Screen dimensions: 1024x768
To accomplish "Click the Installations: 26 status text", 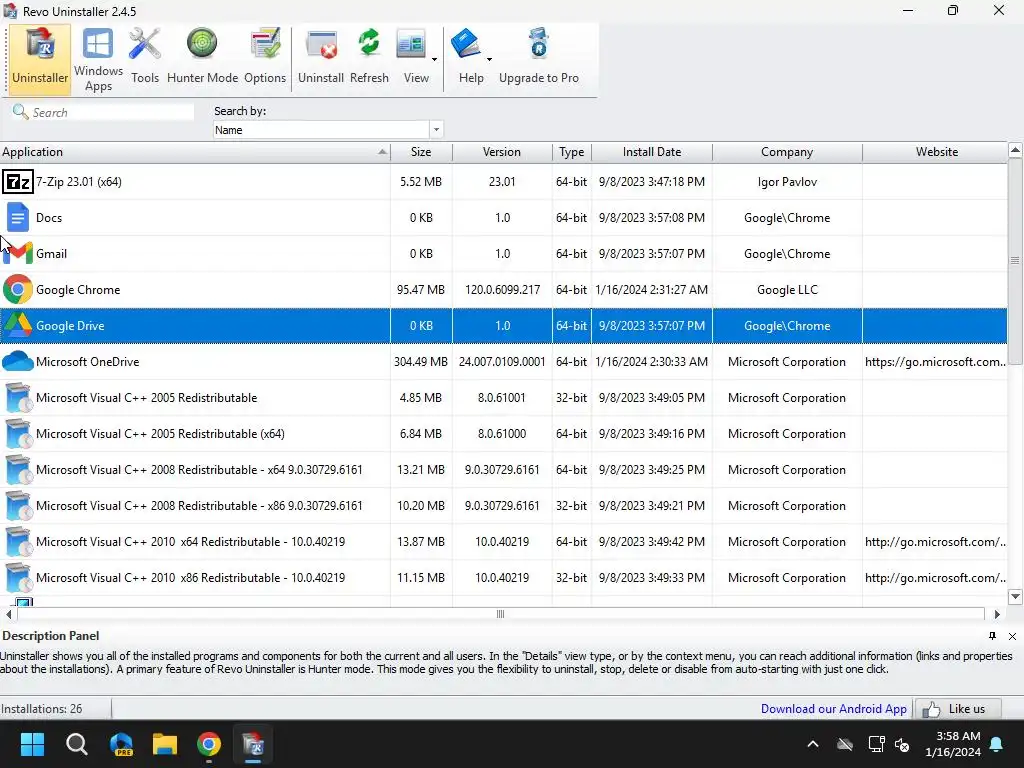I will [42, 709].
